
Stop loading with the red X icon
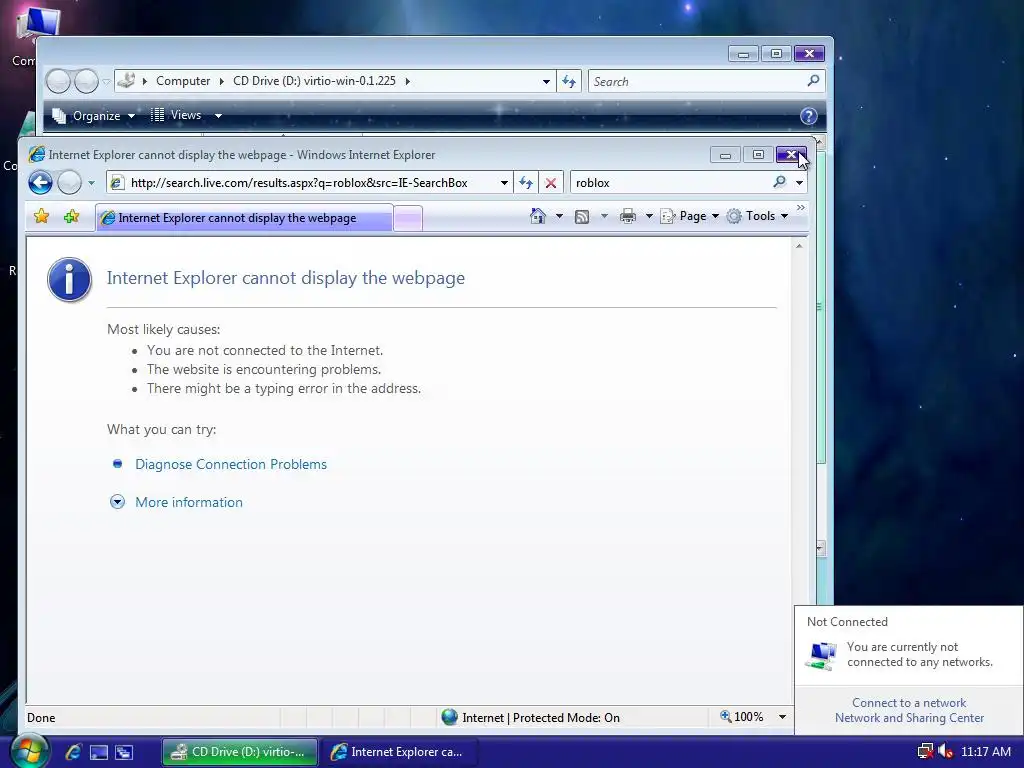[x=551, y=183]
